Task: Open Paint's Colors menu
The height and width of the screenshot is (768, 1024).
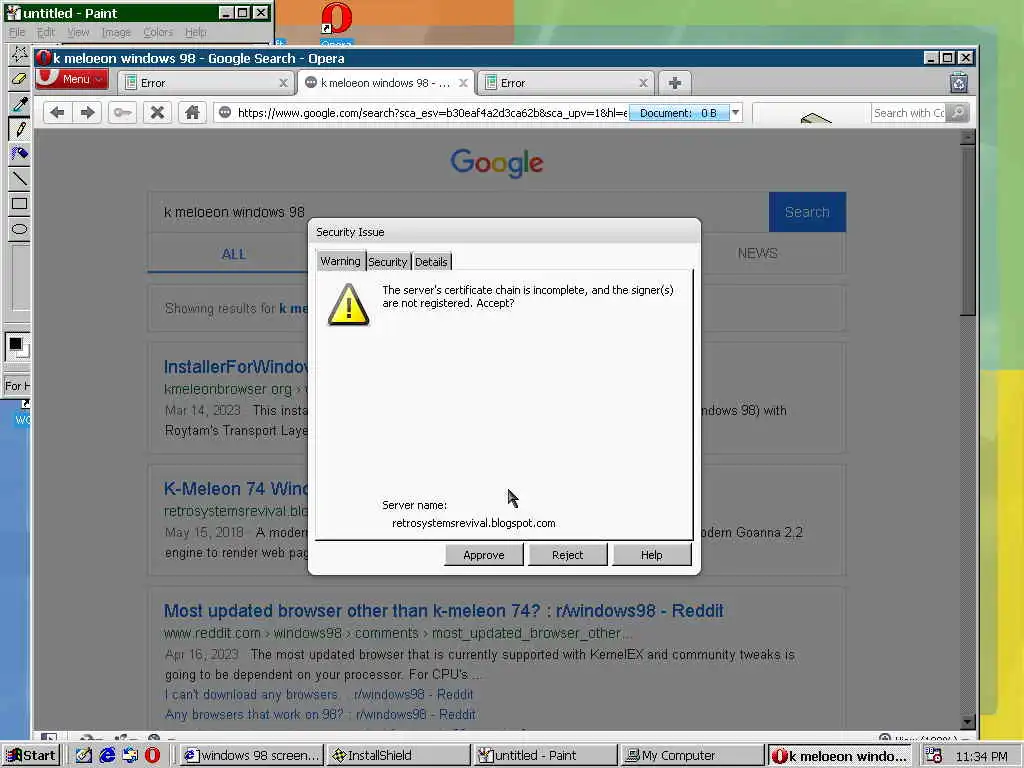Action: click(158, 32)
